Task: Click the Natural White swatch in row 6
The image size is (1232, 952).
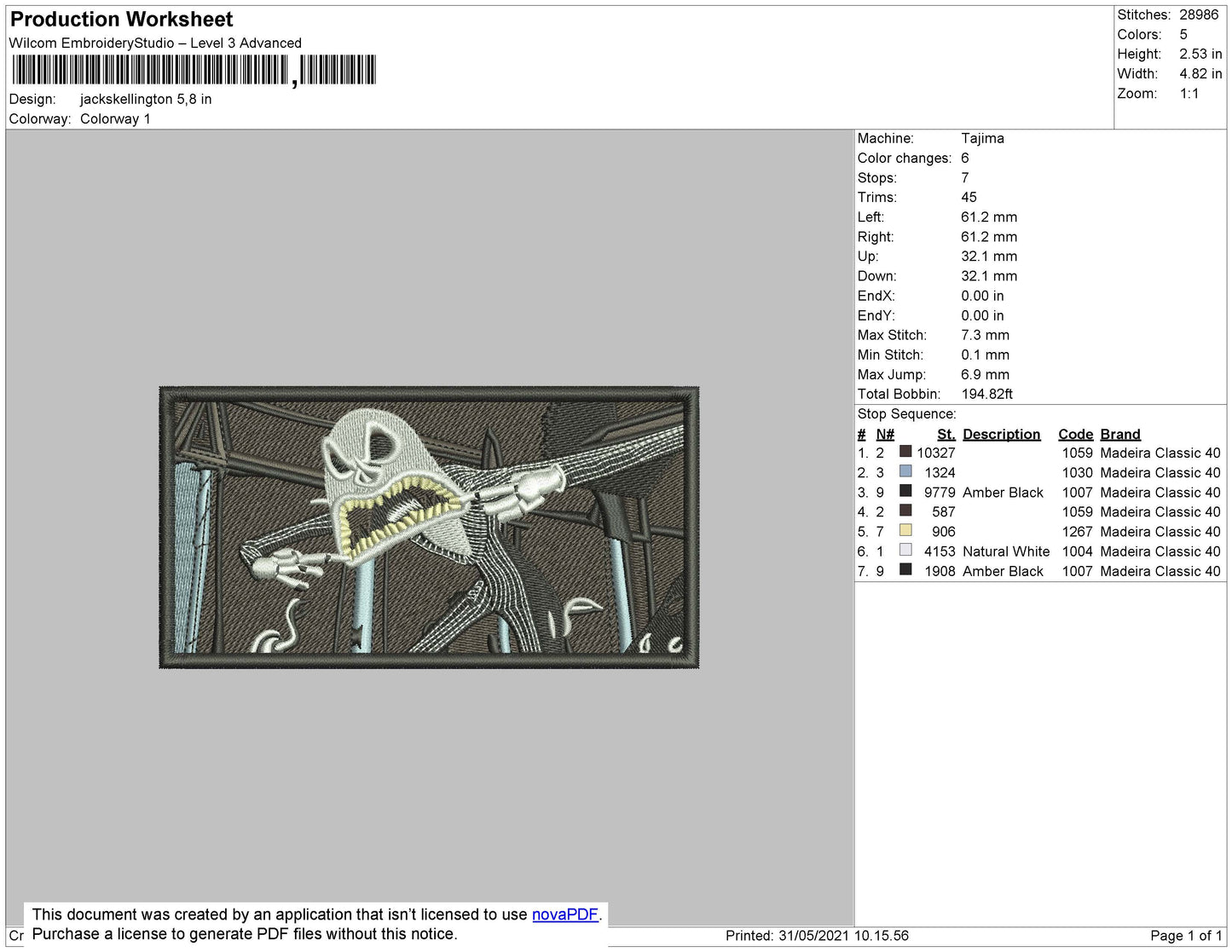Action: [x=905, y=550]
